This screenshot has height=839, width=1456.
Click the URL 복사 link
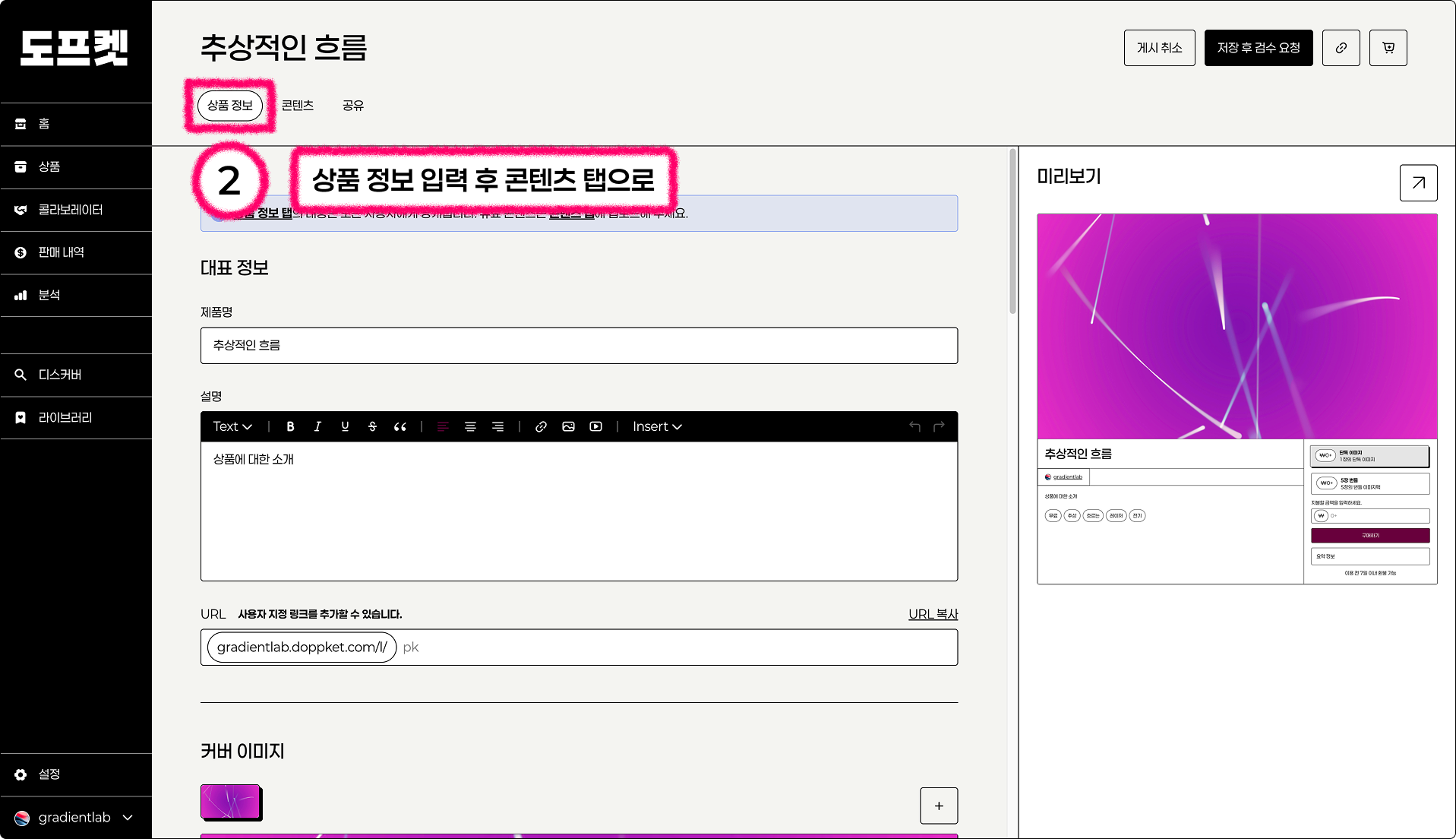[933, 614]
